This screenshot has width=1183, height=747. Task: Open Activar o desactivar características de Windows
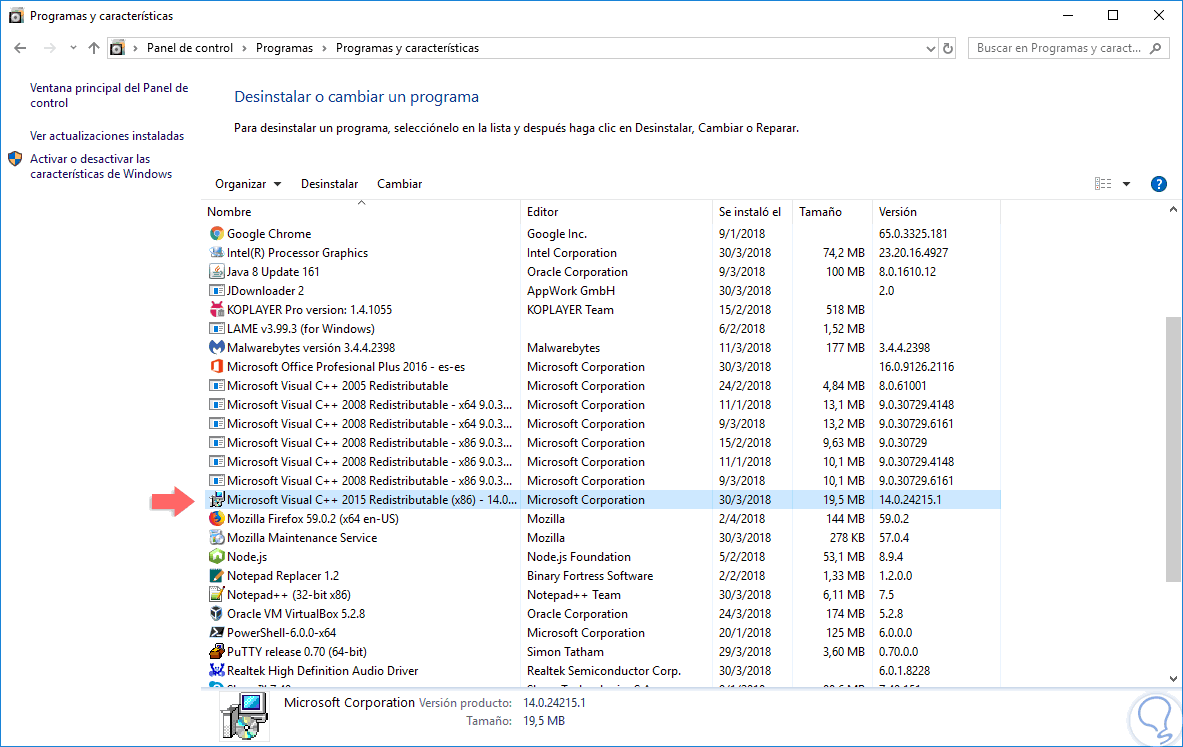point(101,166)
